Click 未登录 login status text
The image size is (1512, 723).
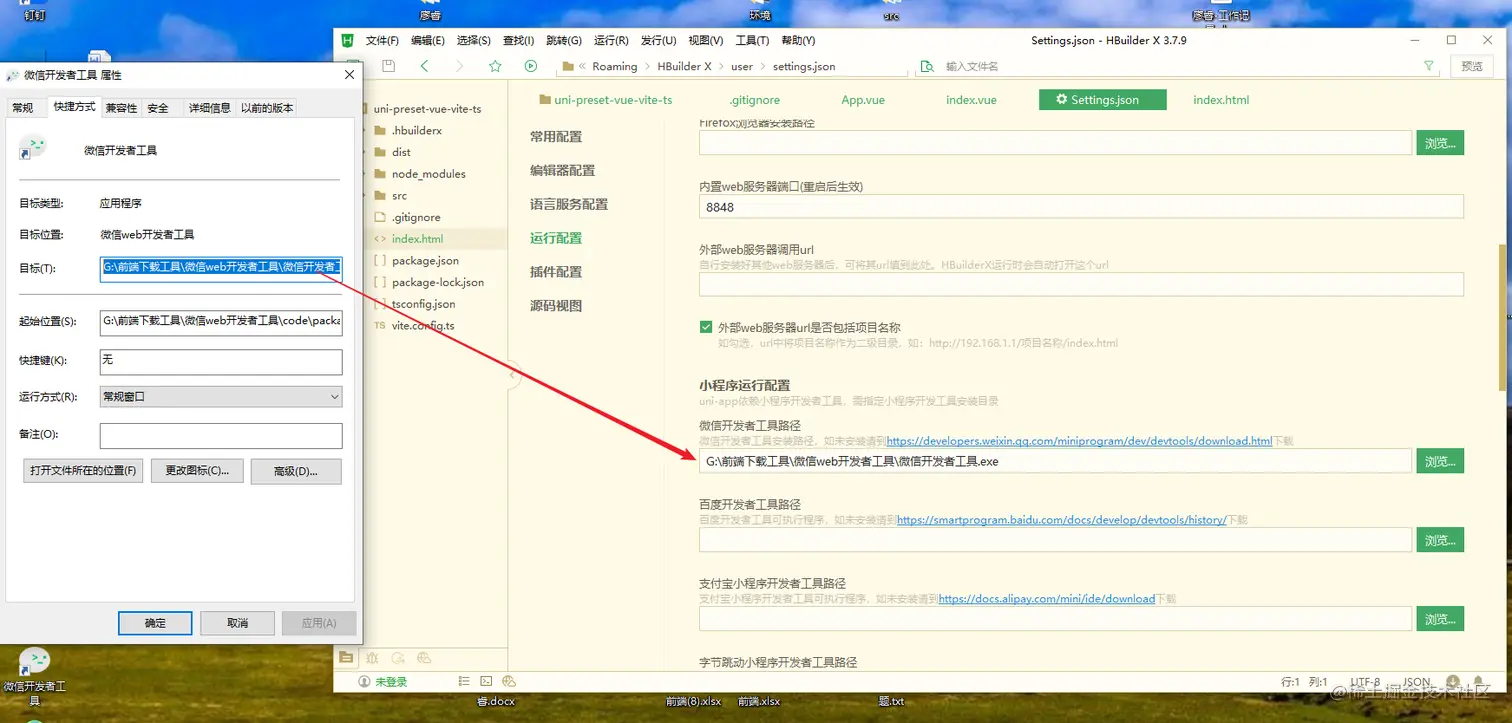click(391, 682)
